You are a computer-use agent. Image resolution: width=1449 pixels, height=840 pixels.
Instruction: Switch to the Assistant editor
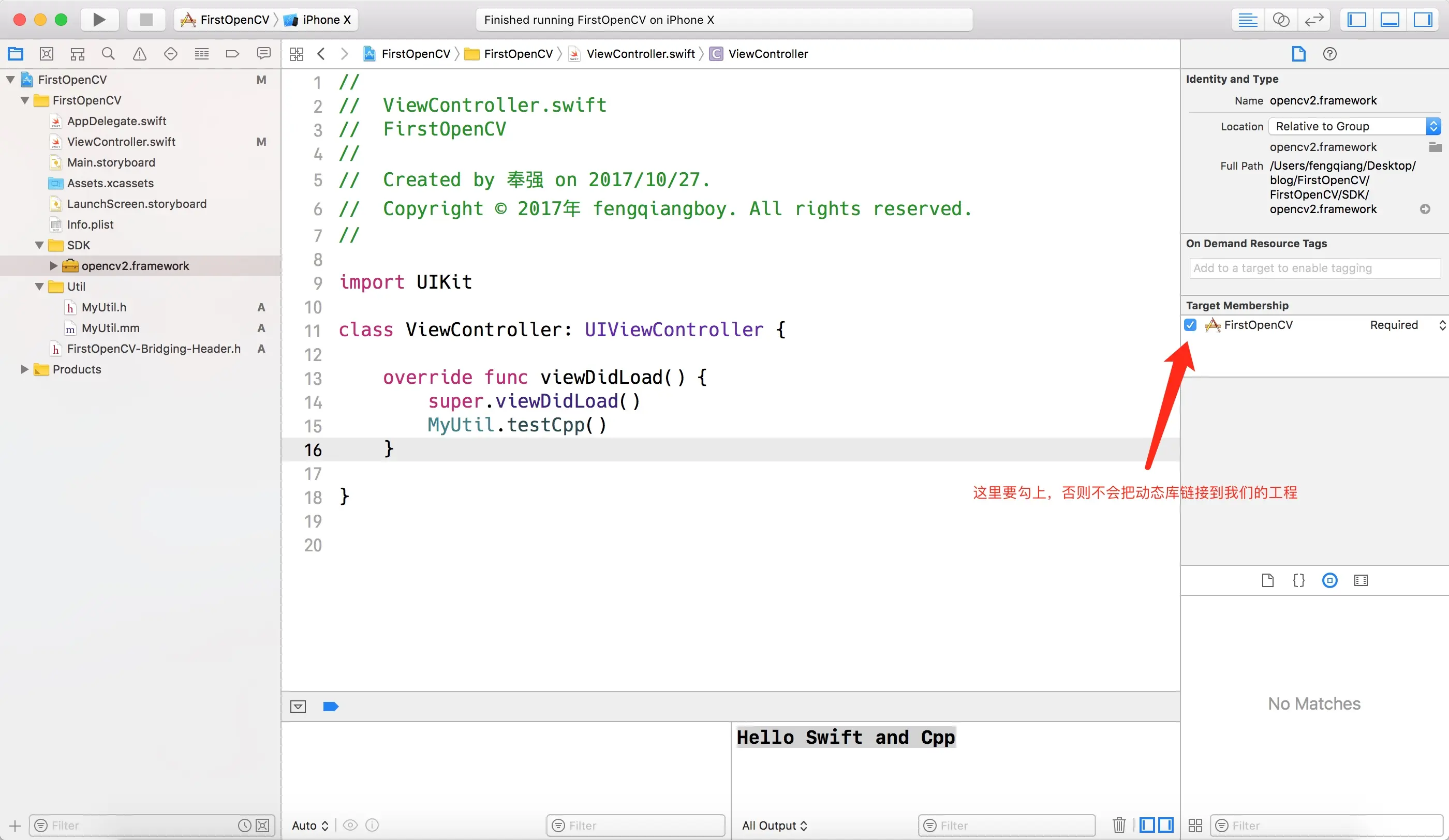click(x=1281, y=20)
